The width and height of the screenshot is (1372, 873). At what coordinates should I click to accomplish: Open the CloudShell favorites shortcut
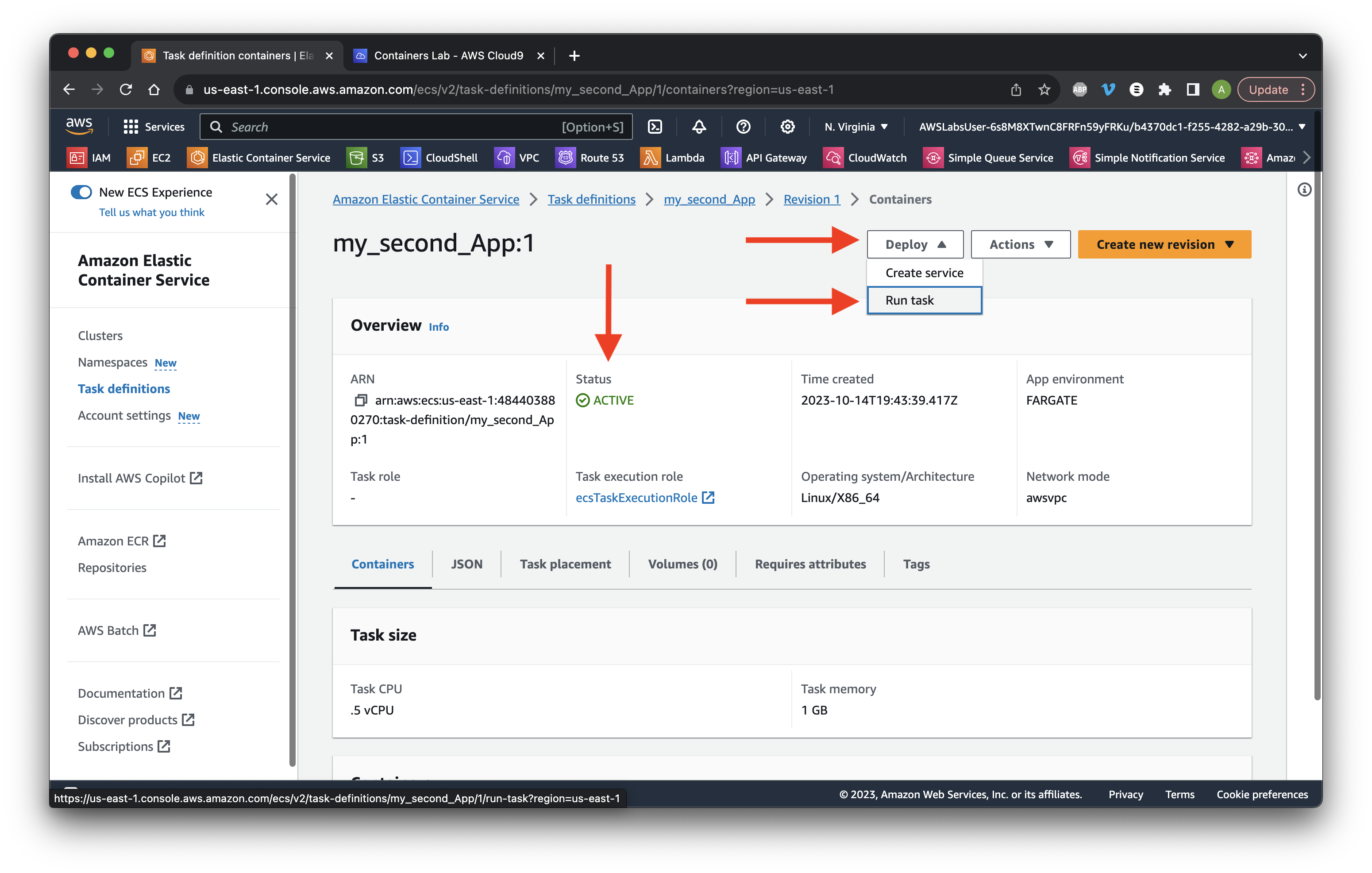click(439, 158)
